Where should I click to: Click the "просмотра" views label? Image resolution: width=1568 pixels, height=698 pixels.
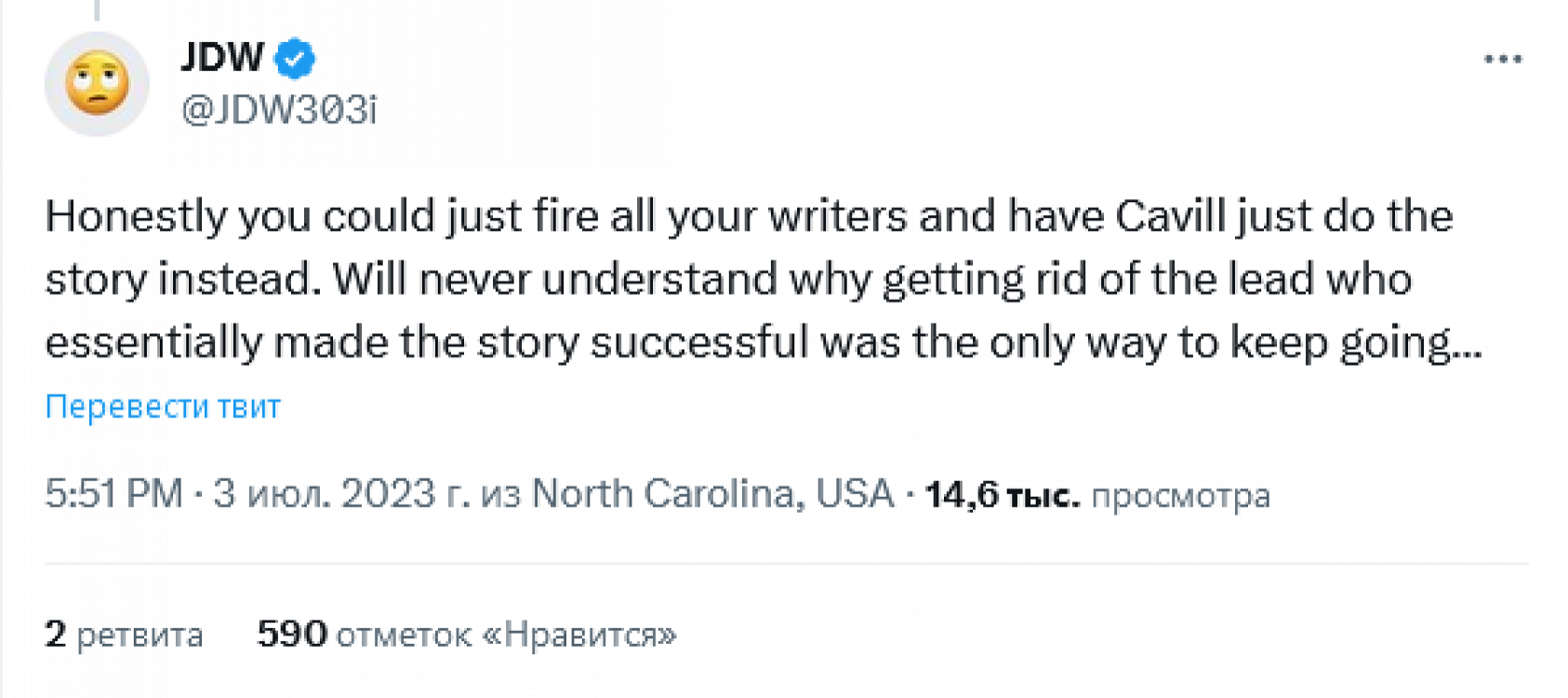point(1180,495)
